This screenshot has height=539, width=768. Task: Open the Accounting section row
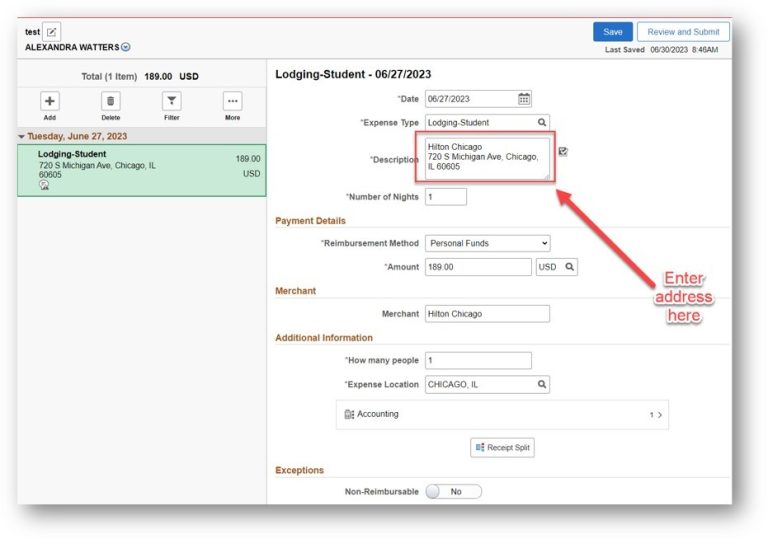502,415
